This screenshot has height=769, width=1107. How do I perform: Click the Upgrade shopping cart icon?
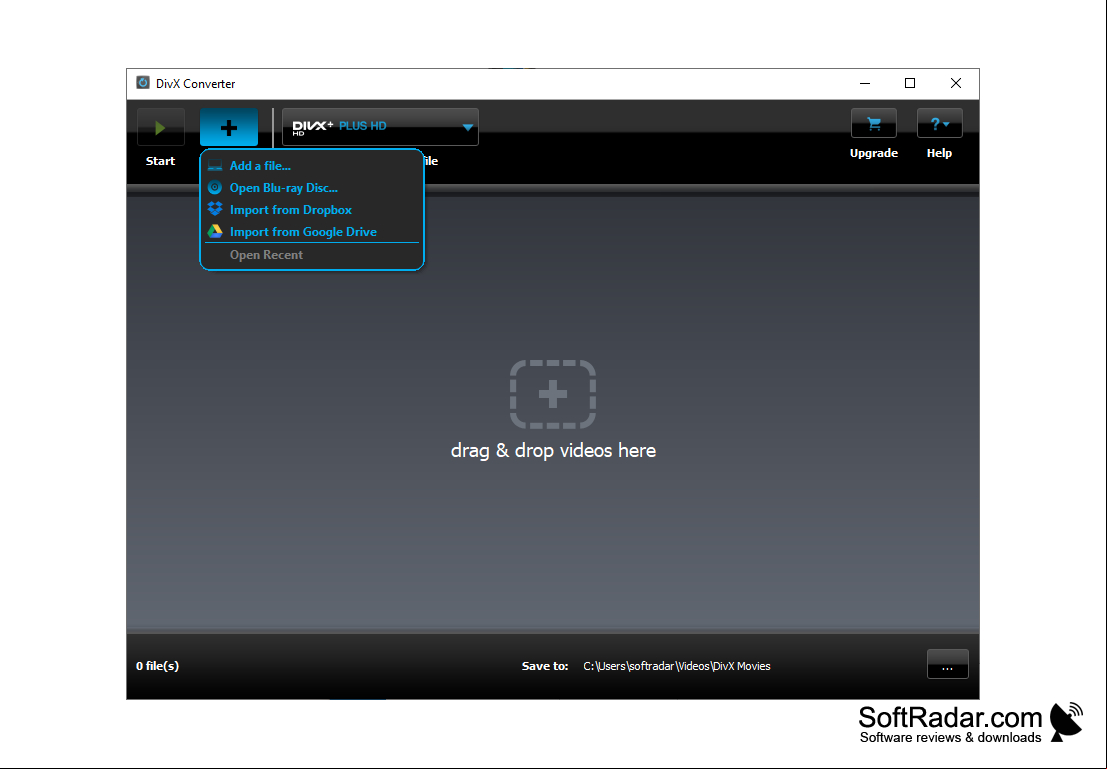(x=874, y=124)
